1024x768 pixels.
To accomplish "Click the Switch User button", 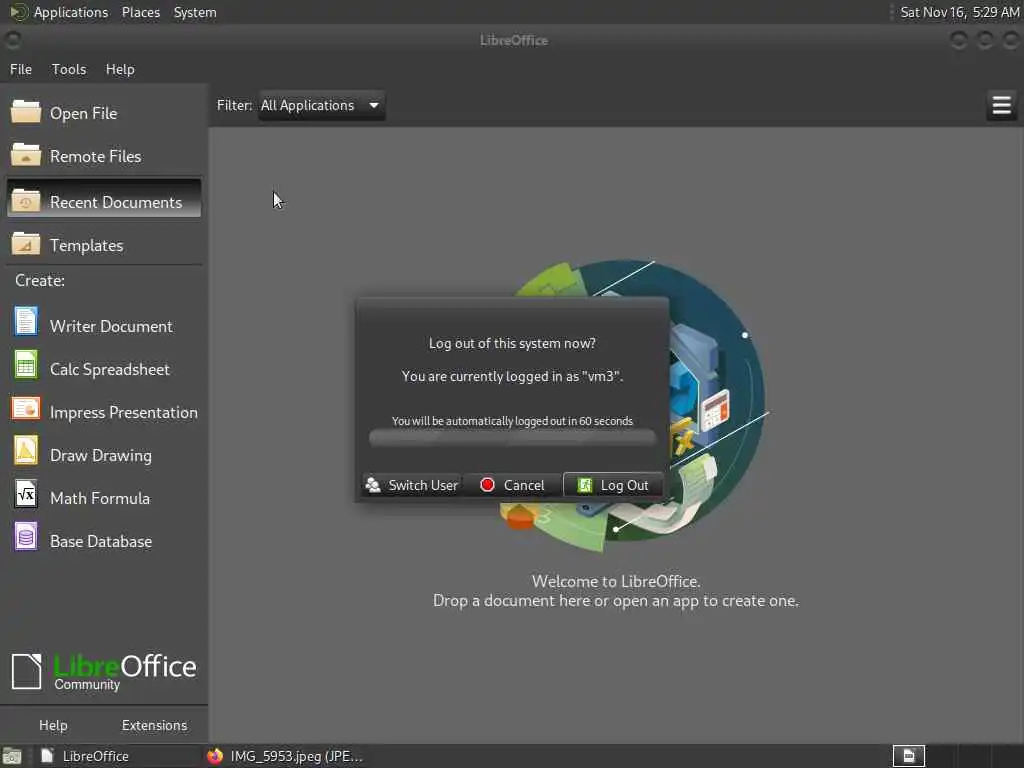I will coord(412,485).
